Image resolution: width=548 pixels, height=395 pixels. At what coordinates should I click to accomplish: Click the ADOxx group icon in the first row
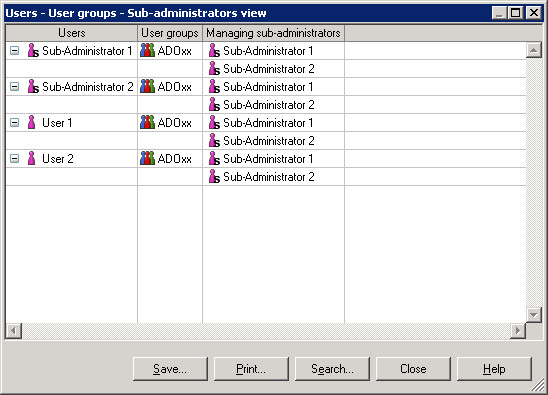[x=147, y=50]
